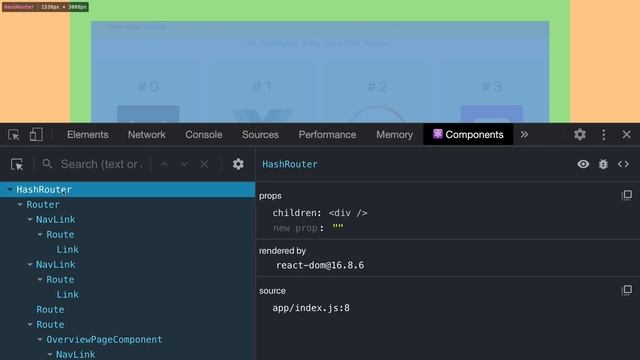This screenshot has height=360, width=640.
Task: Collapse the Route under first NavLink
Action: (x=40, y=235)
